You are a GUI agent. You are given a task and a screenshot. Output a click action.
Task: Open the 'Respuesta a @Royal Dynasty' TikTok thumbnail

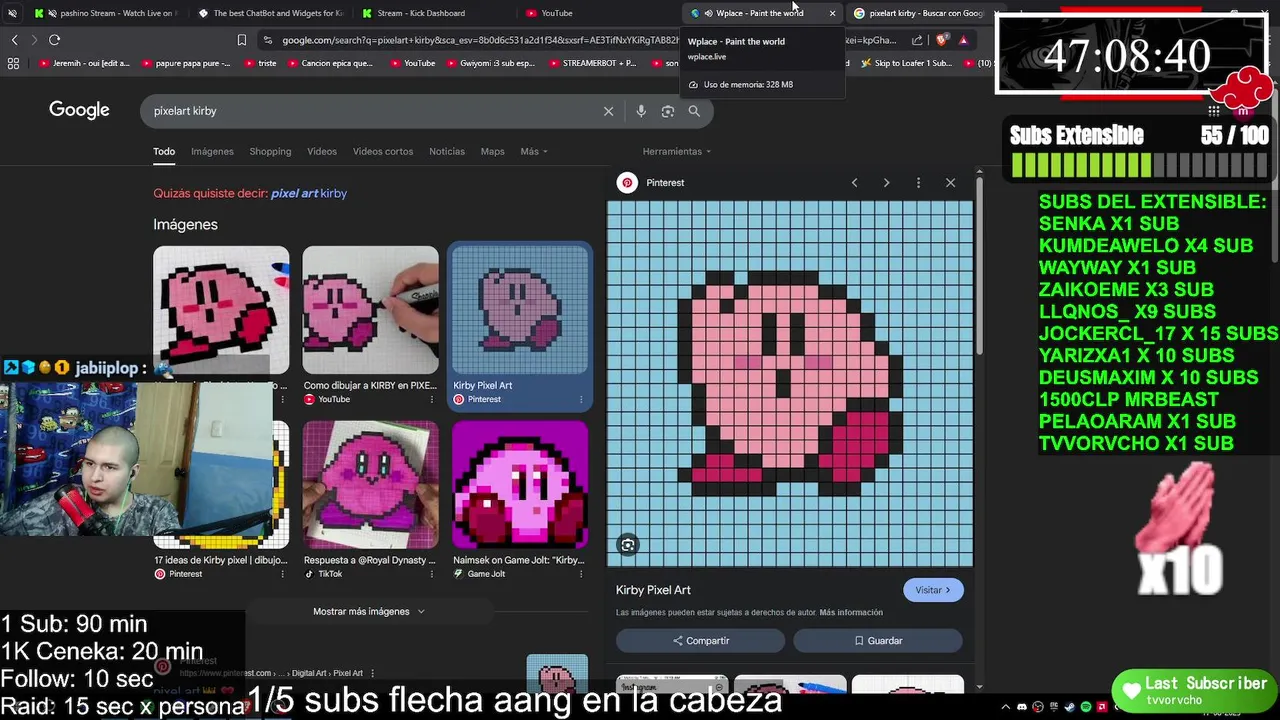tap(370, 485)
